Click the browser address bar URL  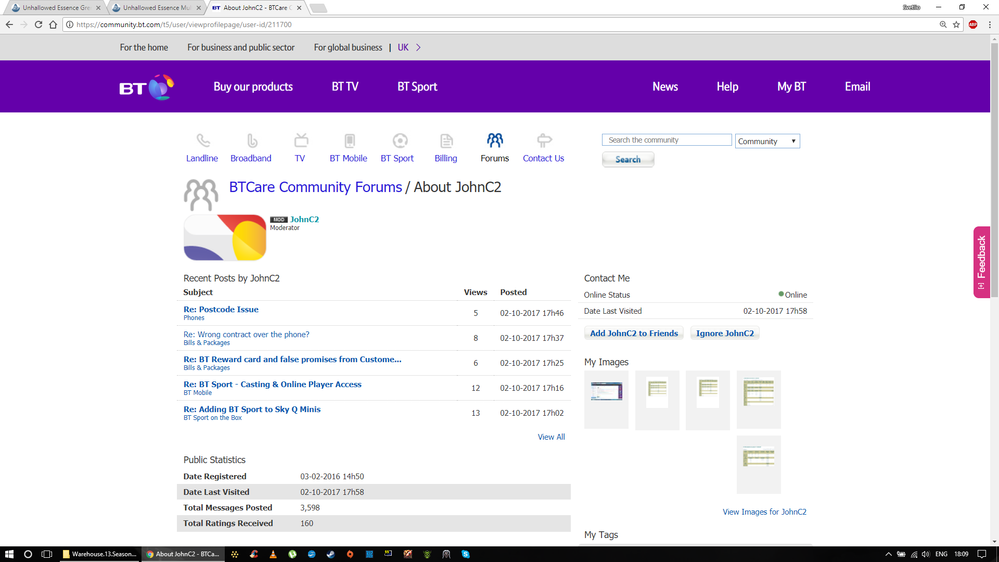pos(183,24)
